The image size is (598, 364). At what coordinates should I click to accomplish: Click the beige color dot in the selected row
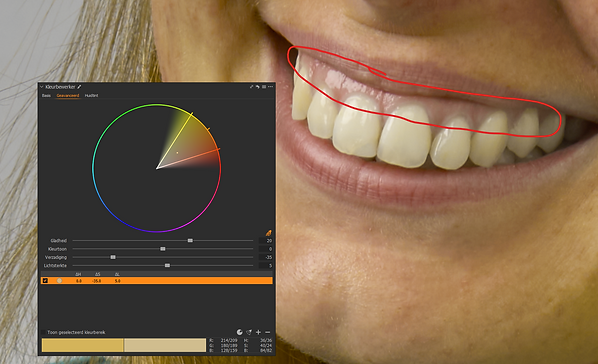point(59,280)
